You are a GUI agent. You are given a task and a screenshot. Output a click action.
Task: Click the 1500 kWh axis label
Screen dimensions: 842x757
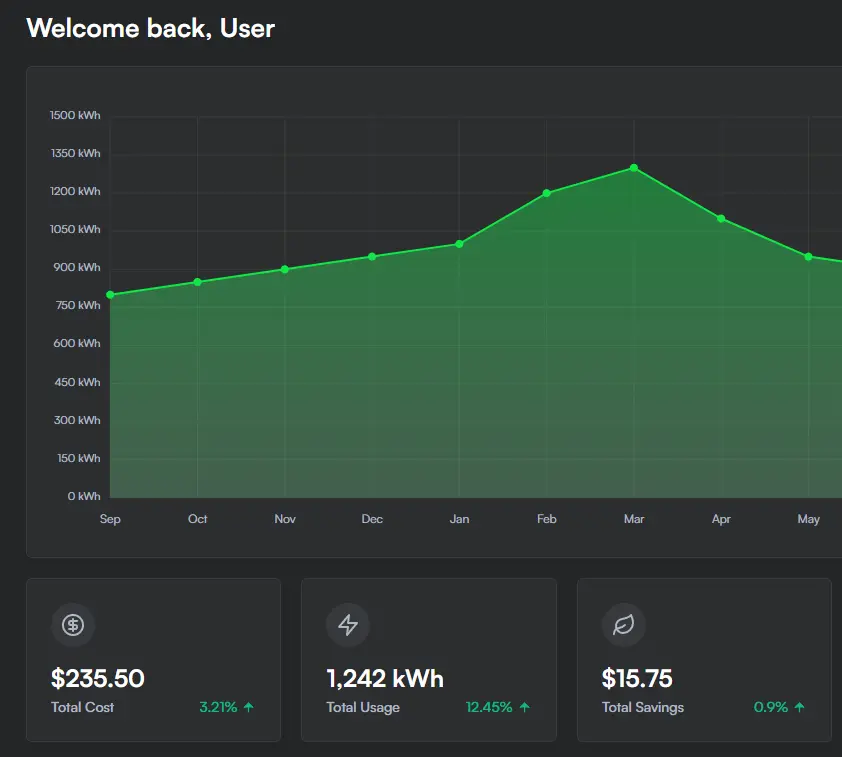point(75,115)
